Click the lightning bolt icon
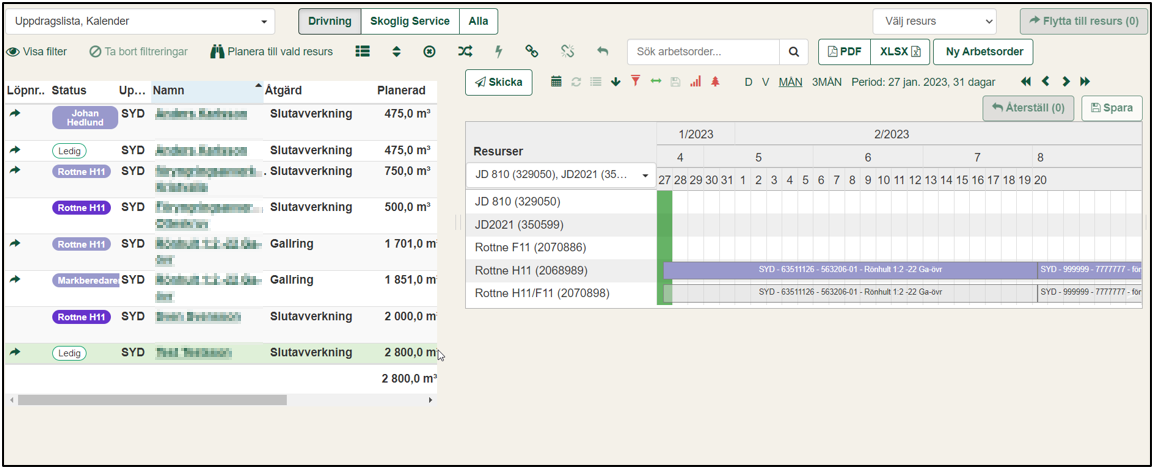Viewport: 1156px width, 470px height. pos(499,51)
